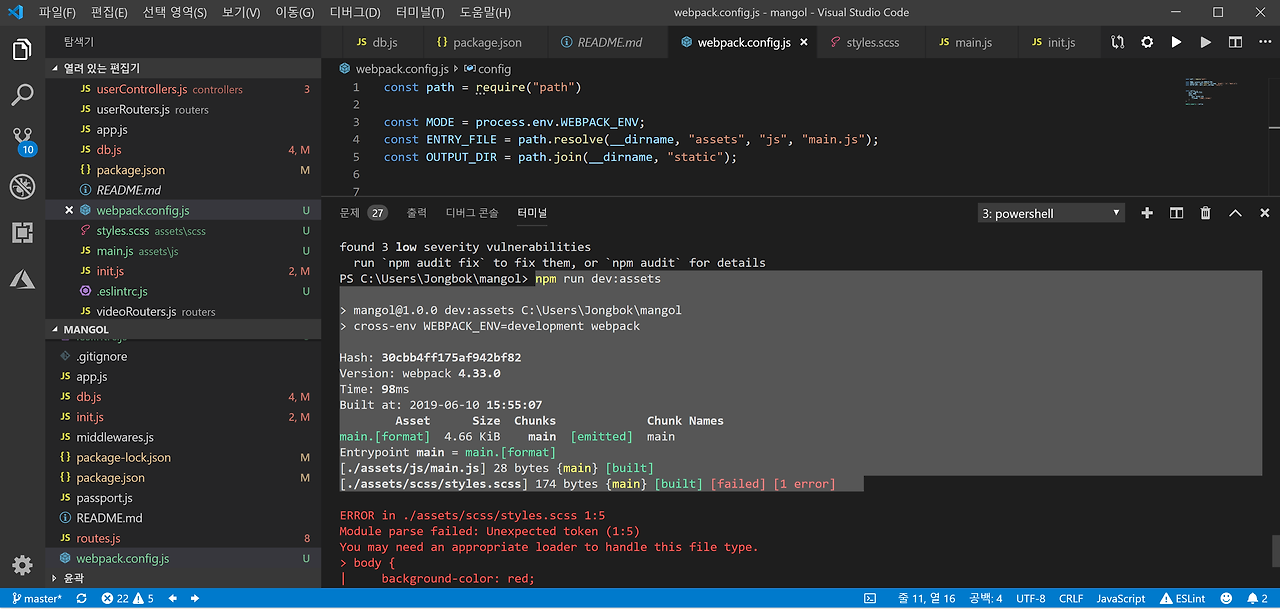The image size is (1280, 609).
Task: Open Source Control view with 10 badge
Action: click(x=22, y=140)
